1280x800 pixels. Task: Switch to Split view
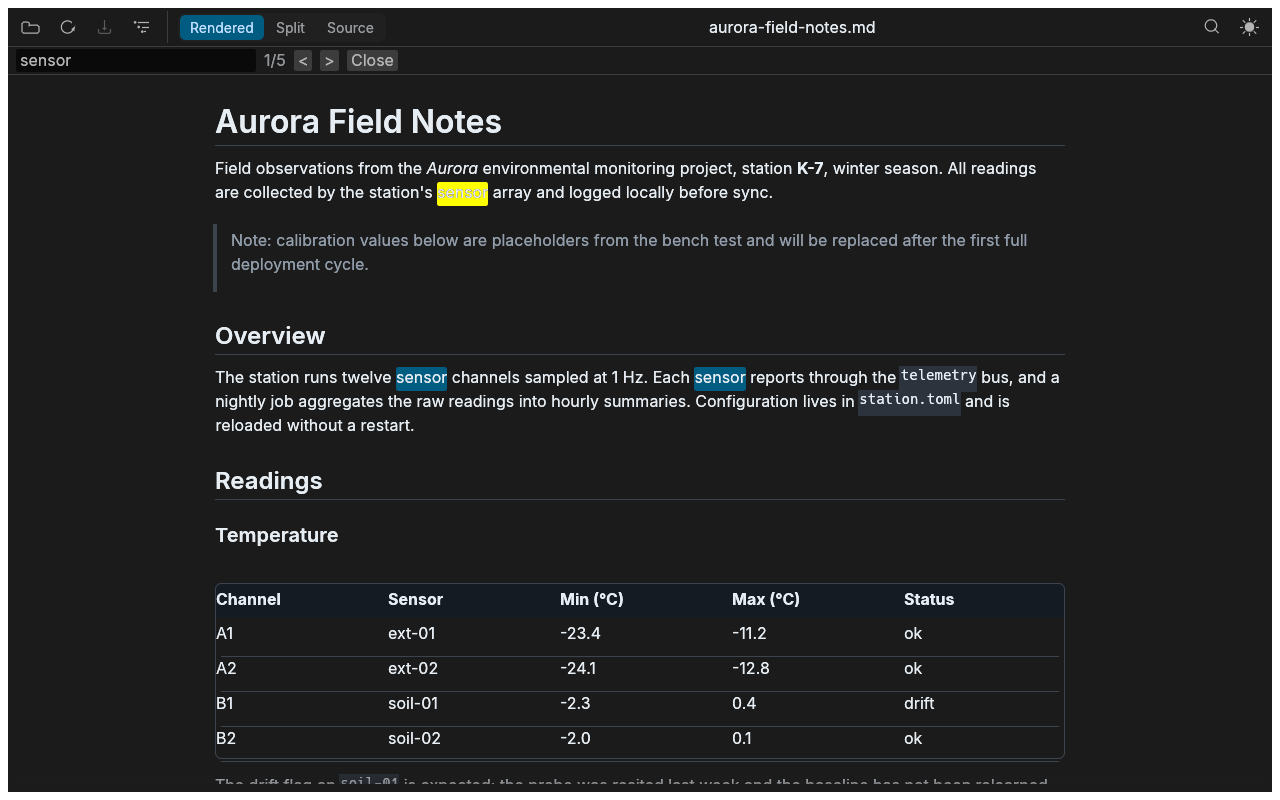click(x=290, y=28)
